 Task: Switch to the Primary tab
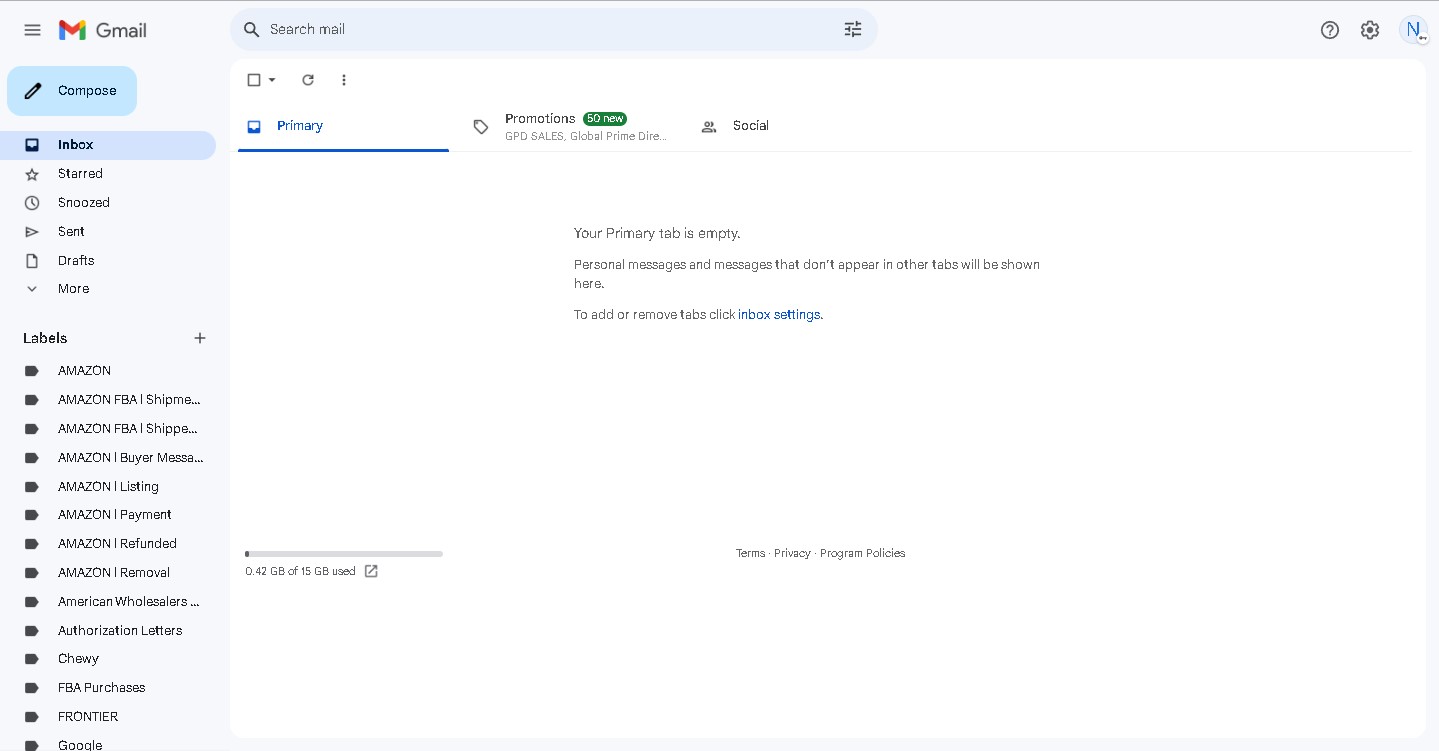pos(343,127)
